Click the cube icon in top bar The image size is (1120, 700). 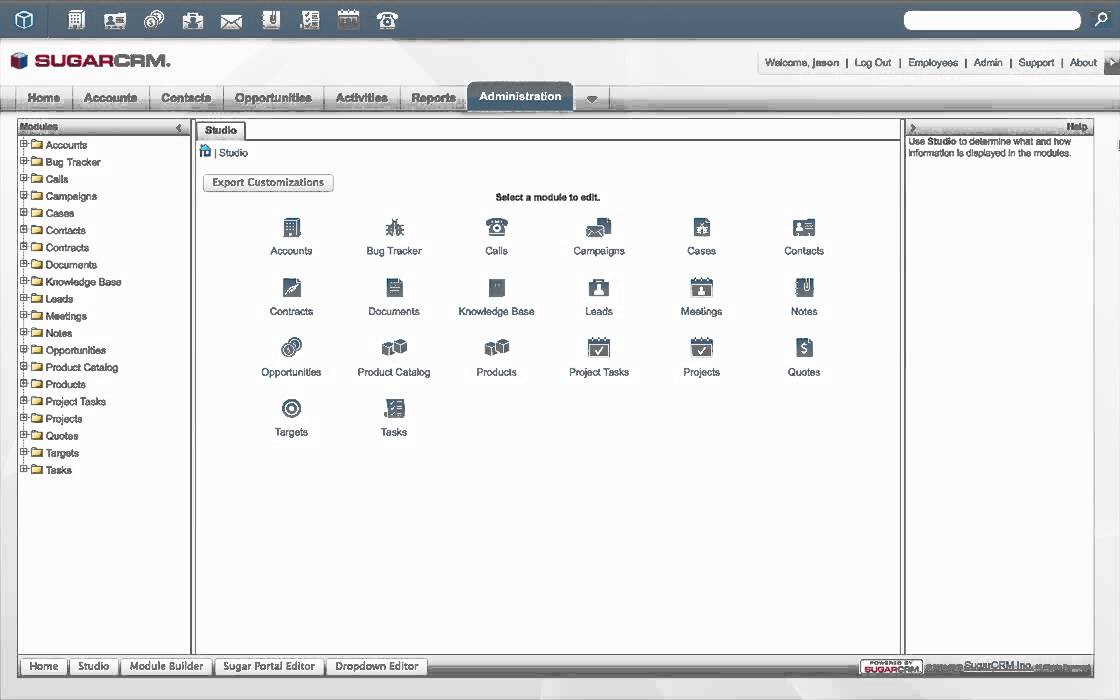[24, 20]
